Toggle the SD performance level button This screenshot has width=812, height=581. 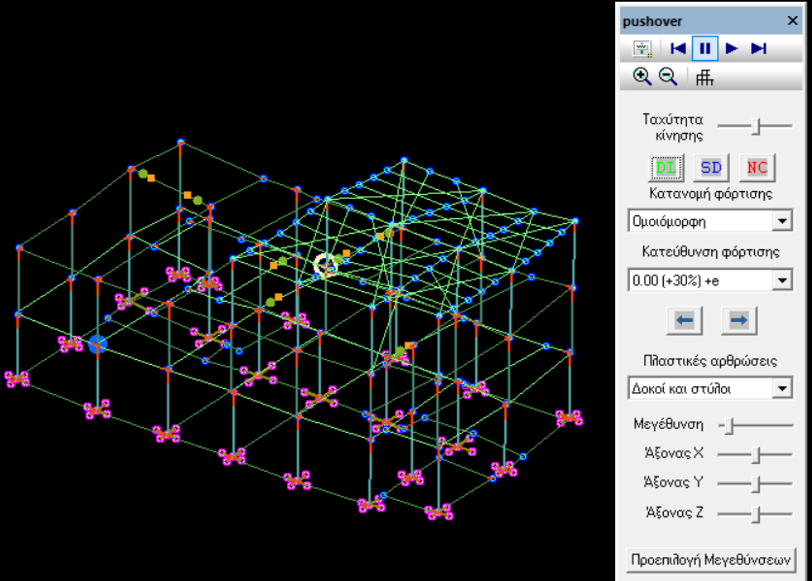coord(711,168)
